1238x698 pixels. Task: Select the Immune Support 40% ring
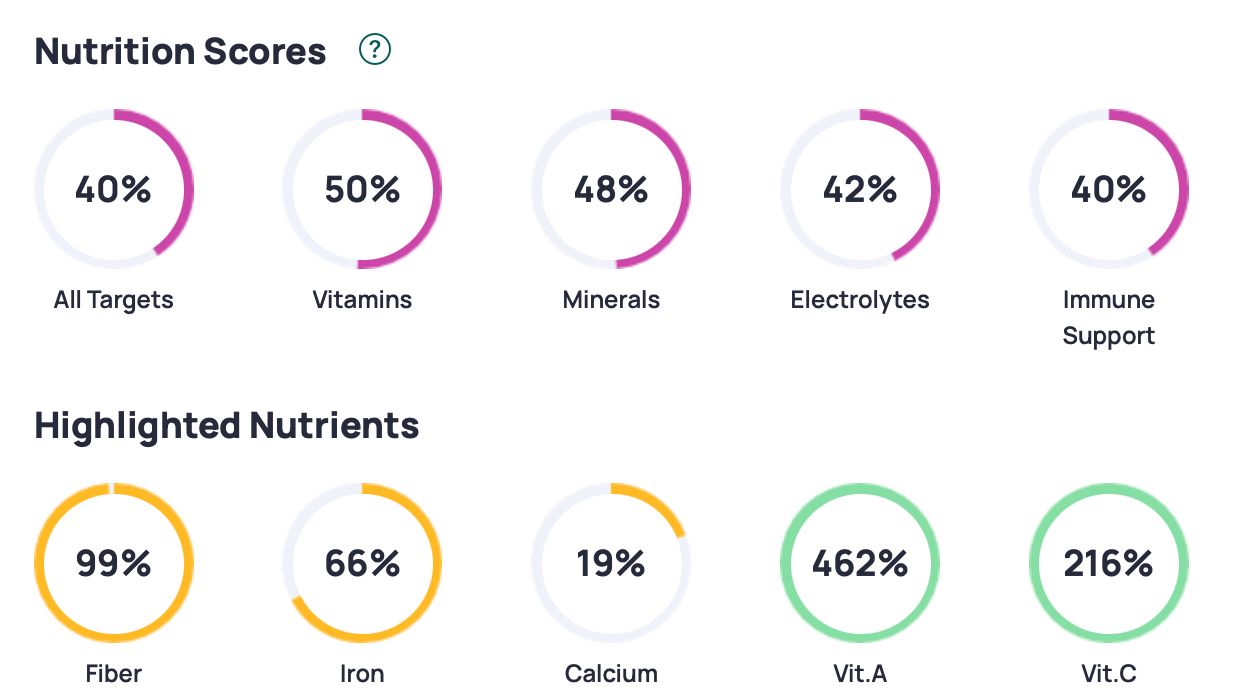point(1108,189)
